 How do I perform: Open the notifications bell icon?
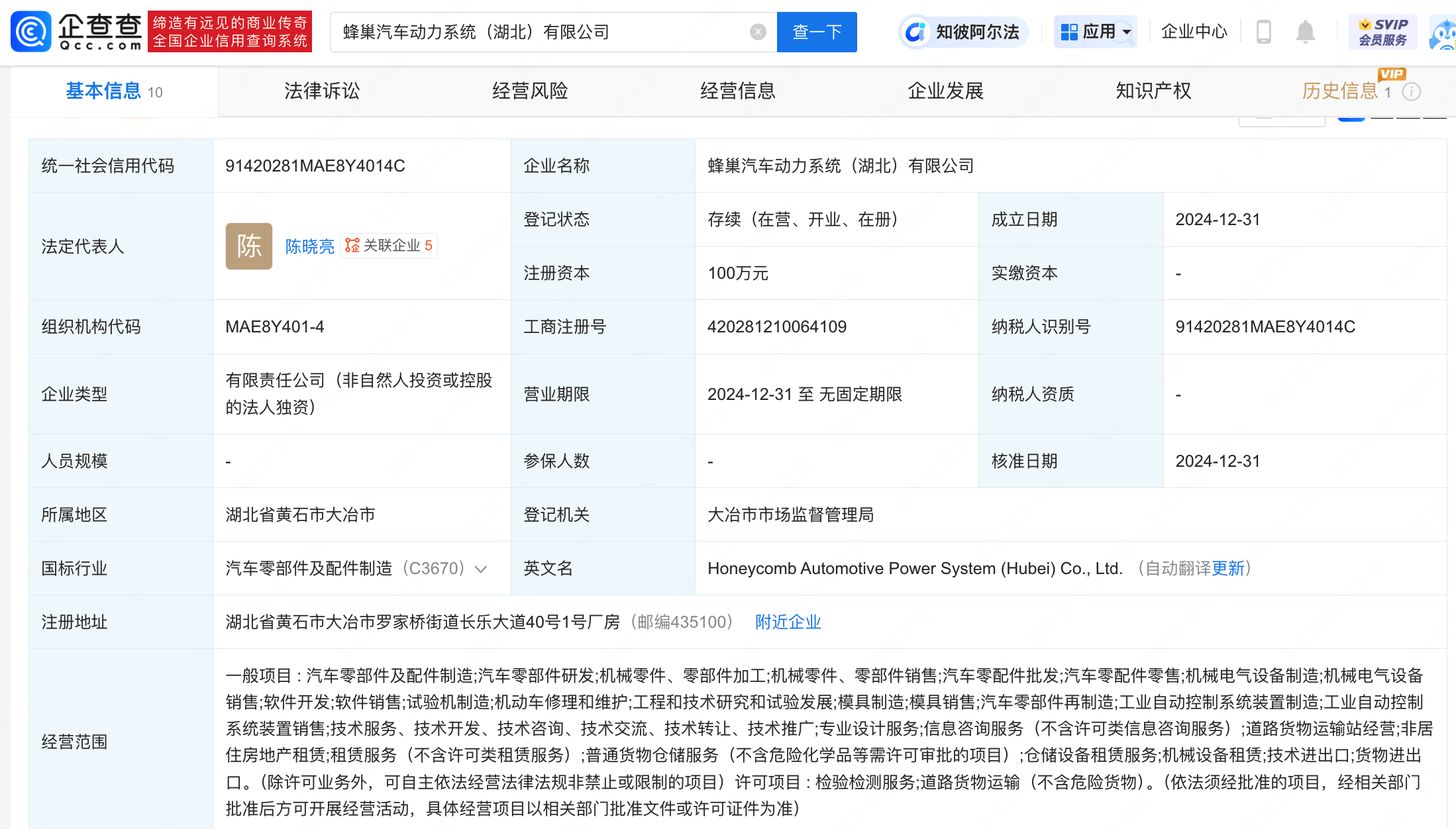(1305, 32)
